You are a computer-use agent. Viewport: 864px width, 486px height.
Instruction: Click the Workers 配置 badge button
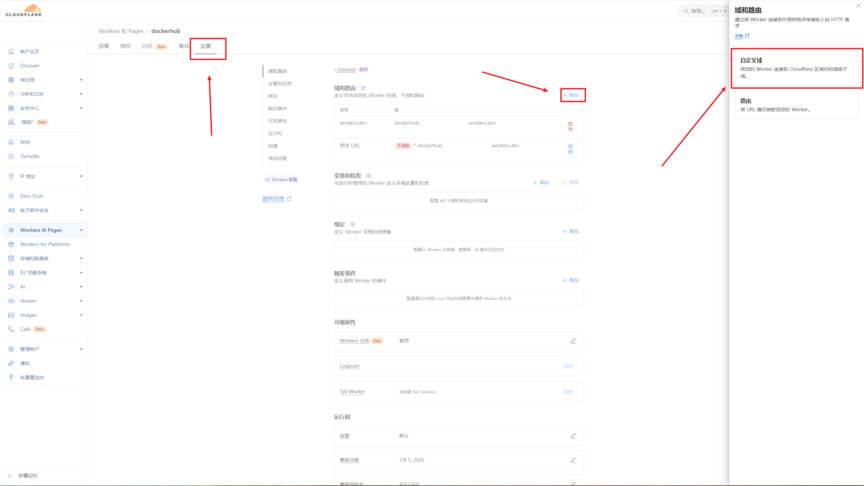pos(282,180)
